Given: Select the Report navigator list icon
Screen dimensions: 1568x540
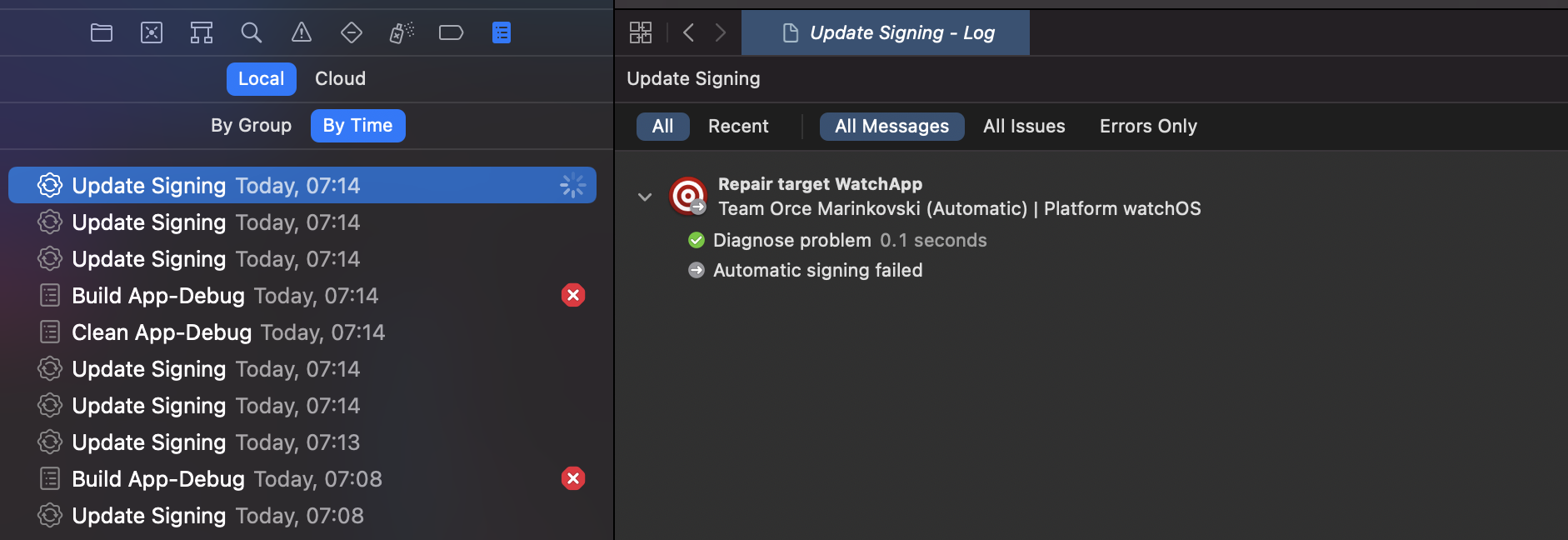Looking at the screenshot, I should point(501,32).
